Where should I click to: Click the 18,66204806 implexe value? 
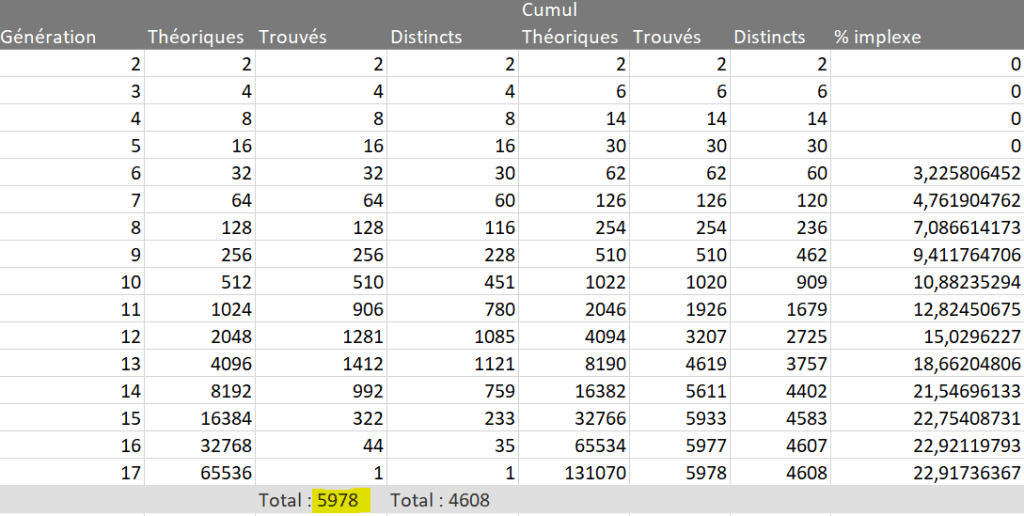tap(960, 364)
